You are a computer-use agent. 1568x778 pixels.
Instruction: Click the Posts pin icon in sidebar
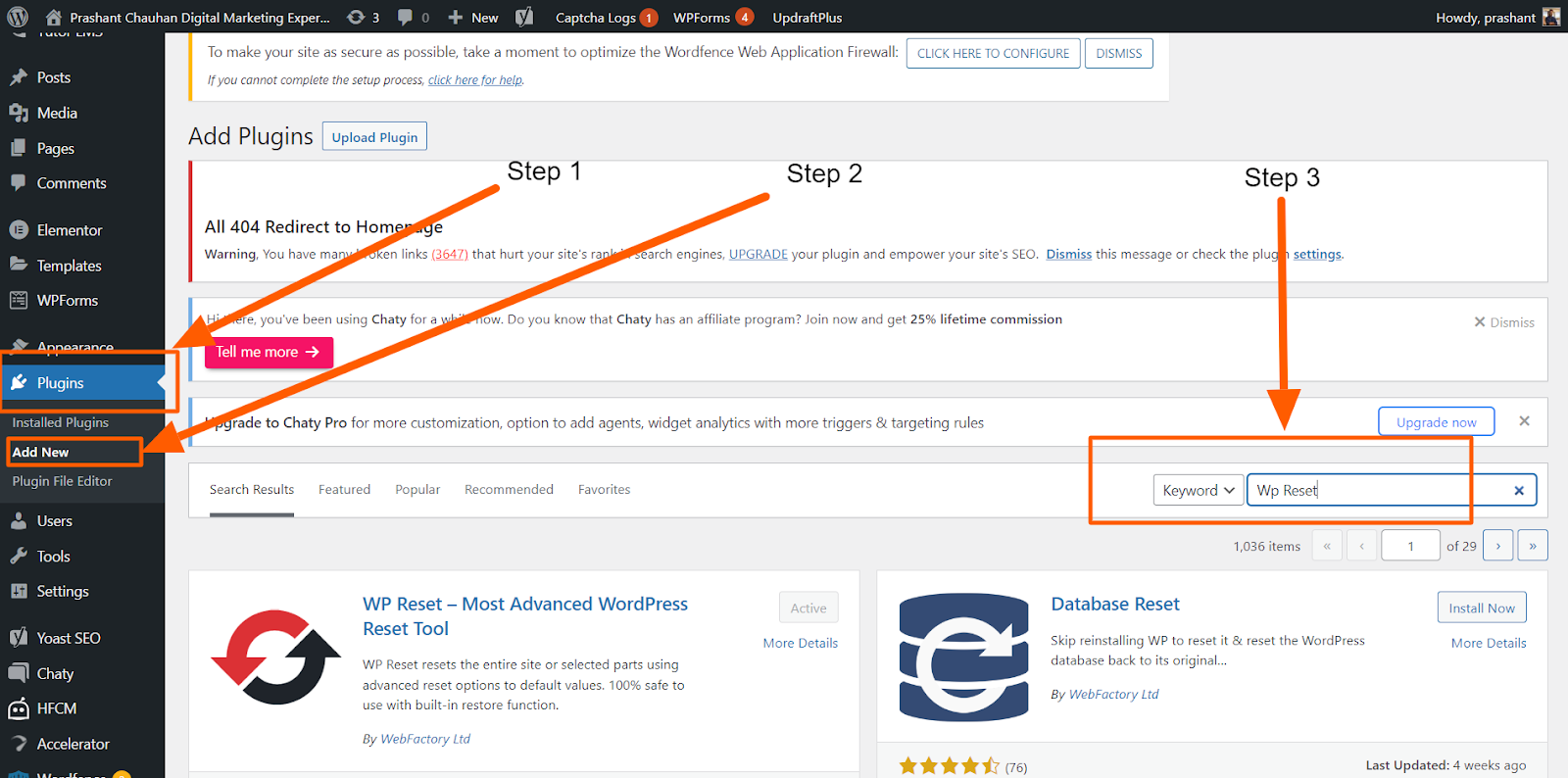click(x=19, y=77)
